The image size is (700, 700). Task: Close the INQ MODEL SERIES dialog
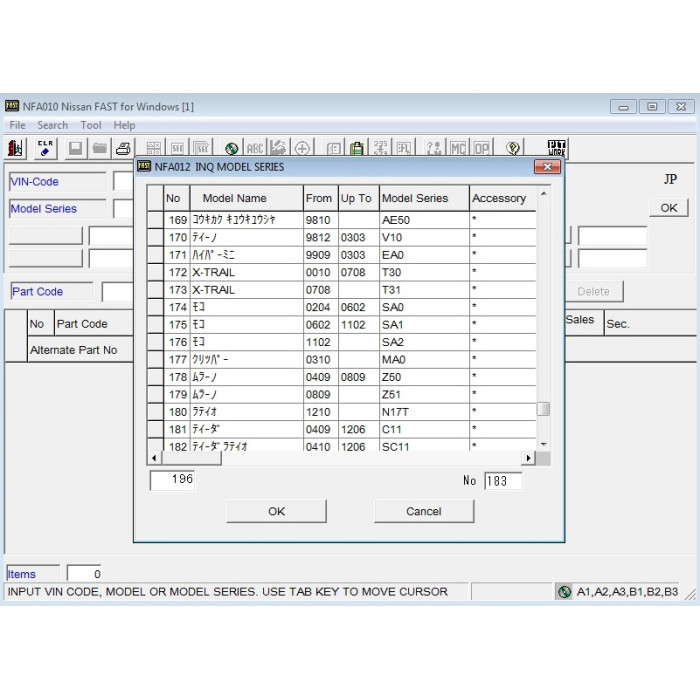click(x=547, y=167)
